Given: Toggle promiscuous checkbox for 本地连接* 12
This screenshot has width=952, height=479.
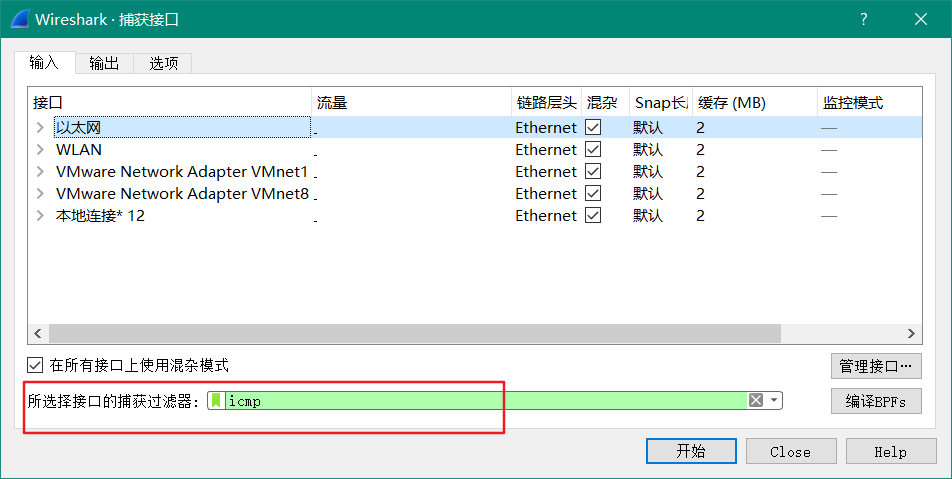Looking at the screenshot, I should pos(593,216).
